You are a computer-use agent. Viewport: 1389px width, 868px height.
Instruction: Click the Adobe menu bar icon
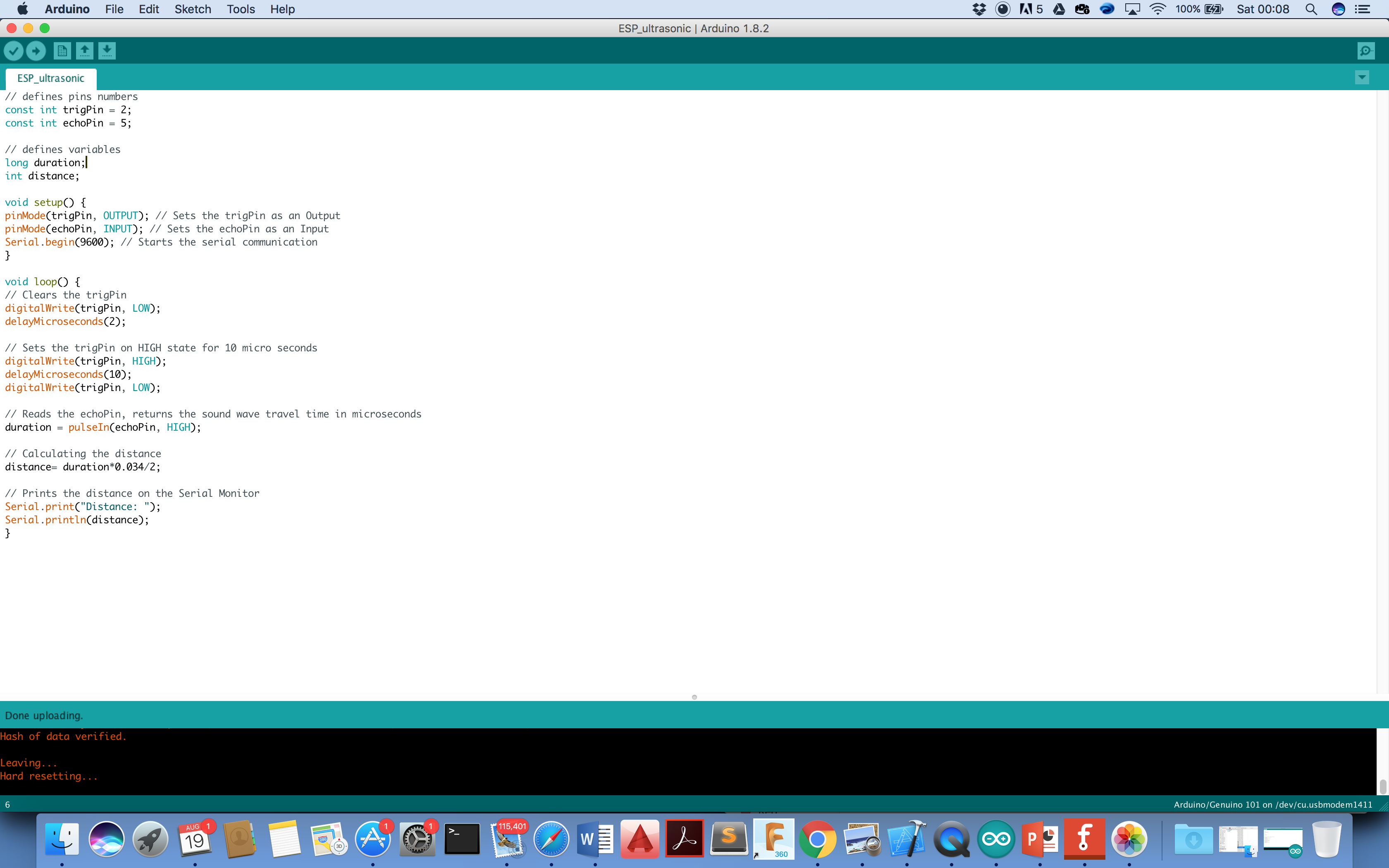(1031, 9)
